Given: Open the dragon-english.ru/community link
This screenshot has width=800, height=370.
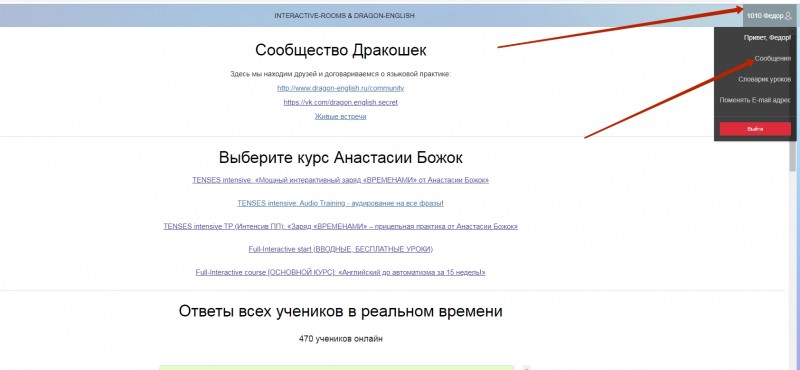Looking at the screenshot, I should coord(340,88).
